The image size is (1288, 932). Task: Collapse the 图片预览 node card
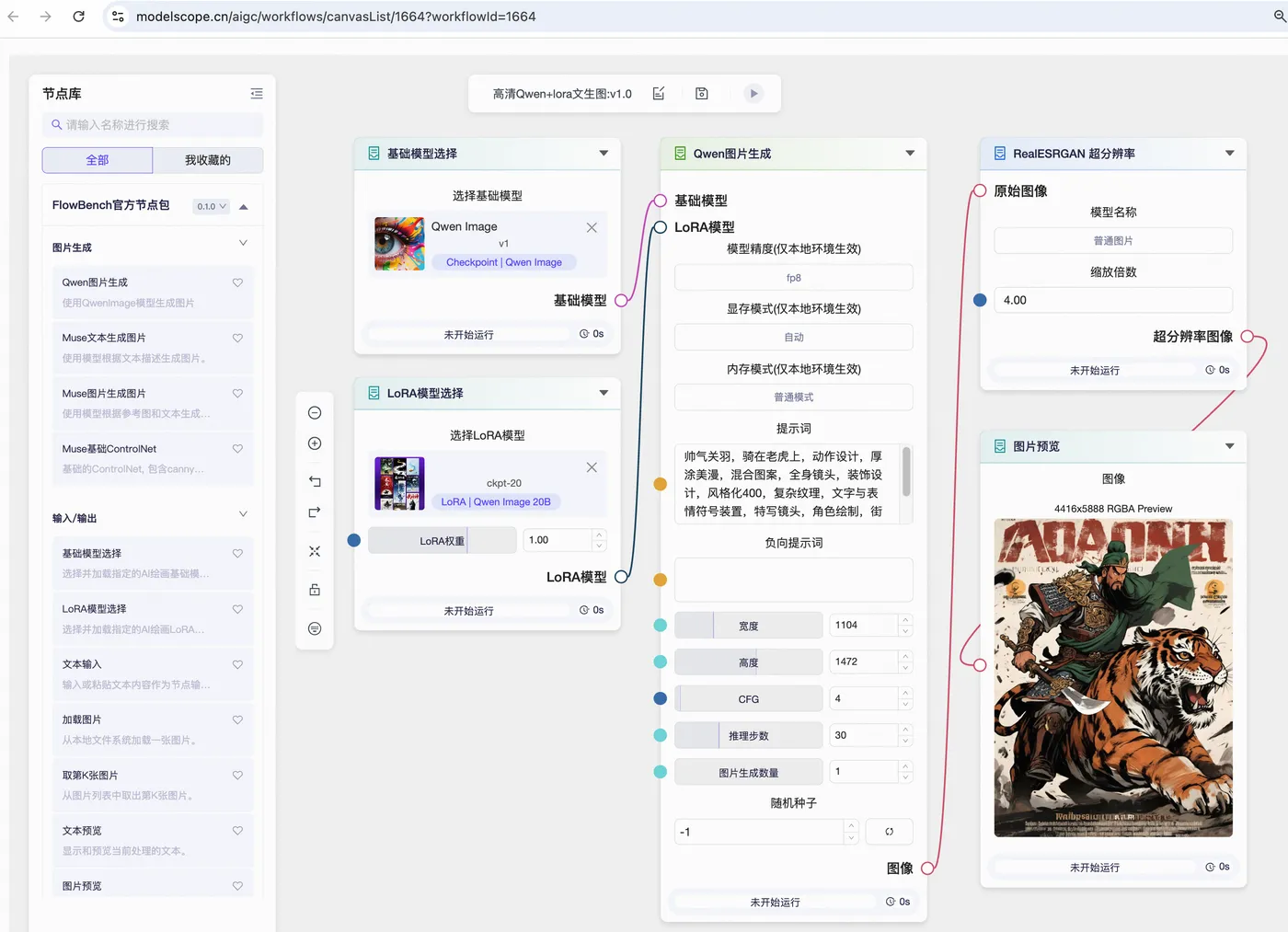(1230, 446)
